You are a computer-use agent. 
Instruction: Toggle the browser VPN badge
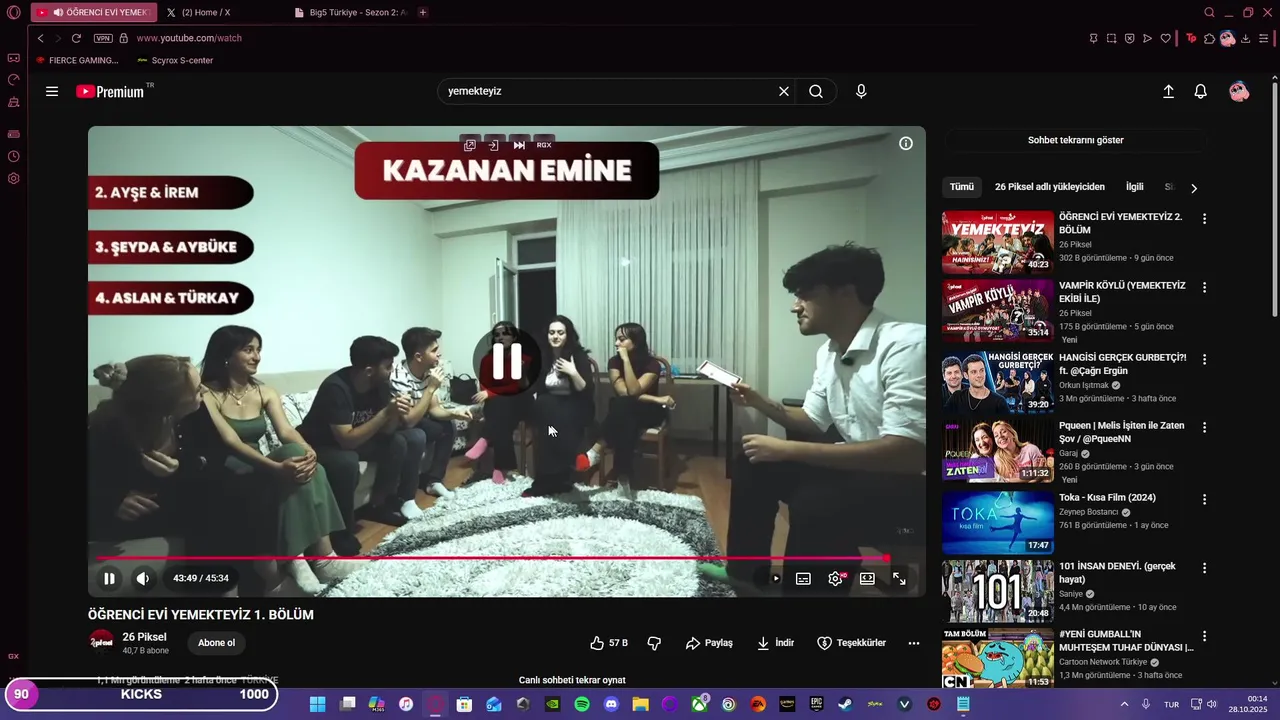click(103, 38)
